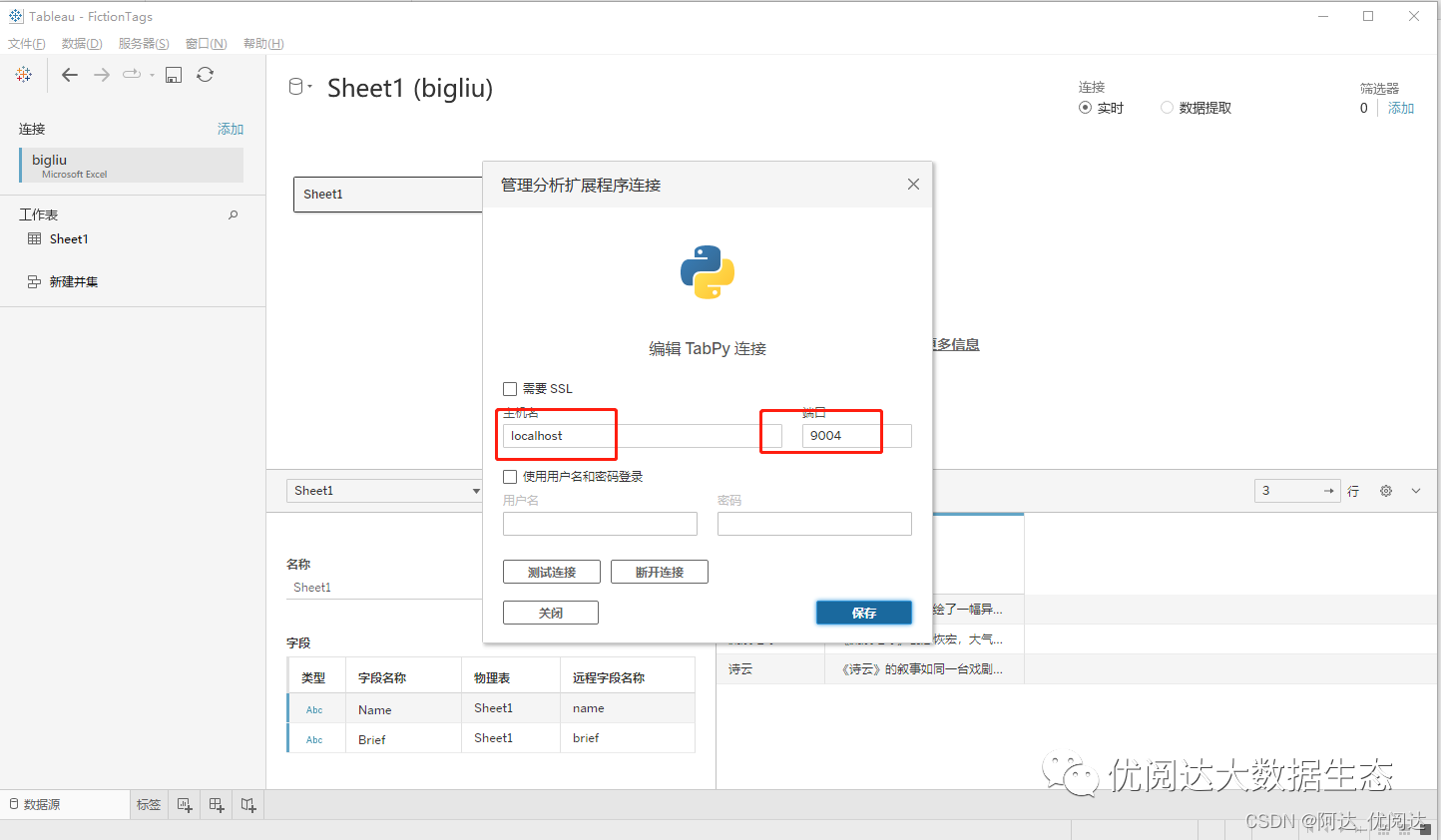The width and height of the screenshot is (1441, 840).
Task: Open the 数据 menu
Action: click(x=82, y=44)
